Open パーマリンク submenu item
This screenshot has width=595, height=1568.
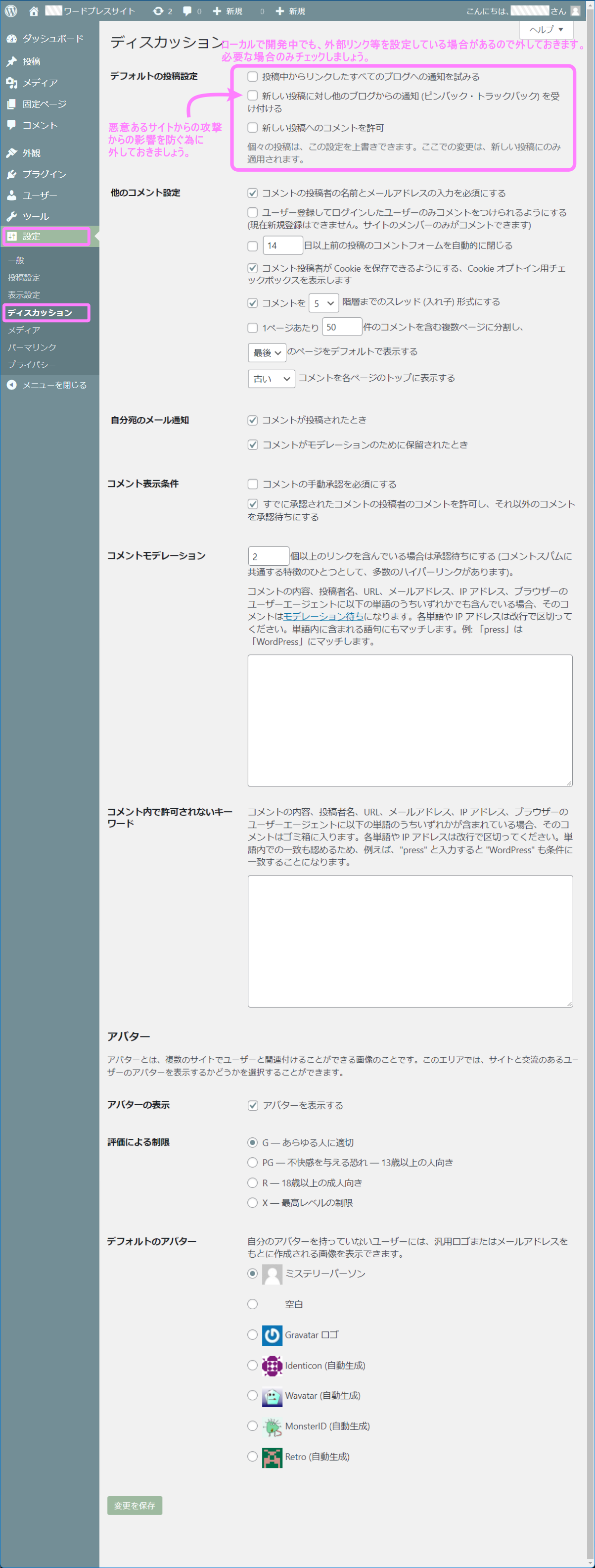(x=32, y=347)
